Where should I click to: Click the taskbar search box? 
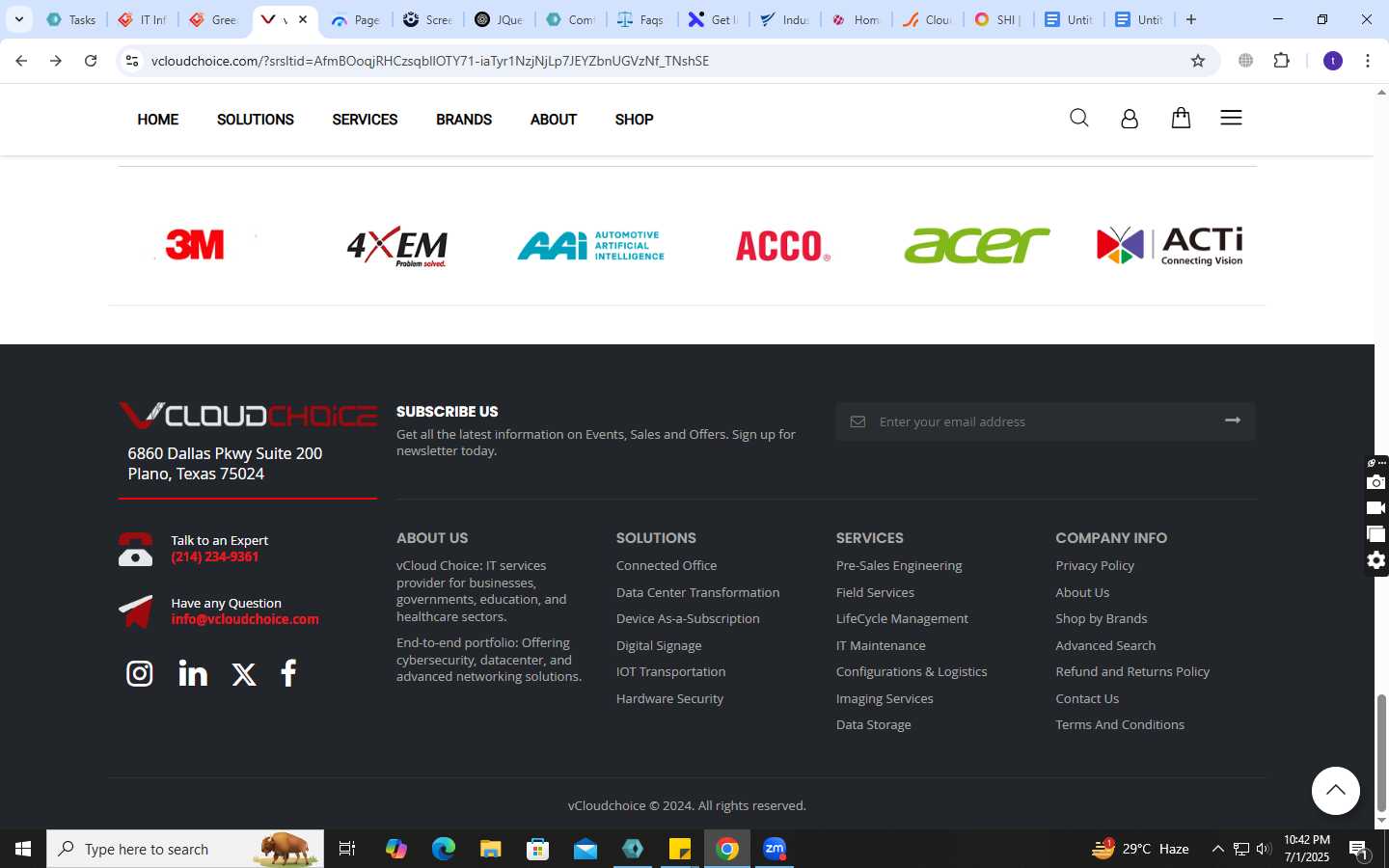pyautogui.click(x=185, y=849)
